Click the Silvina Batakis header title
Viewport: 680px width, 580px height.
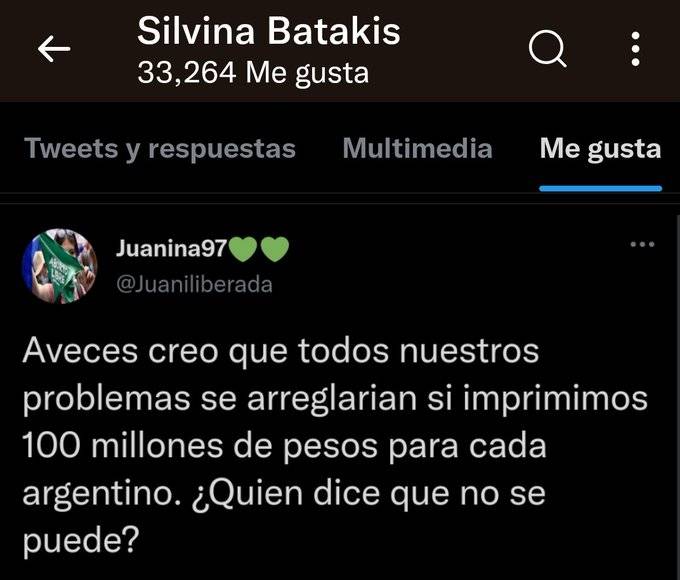tap(269, 31)
